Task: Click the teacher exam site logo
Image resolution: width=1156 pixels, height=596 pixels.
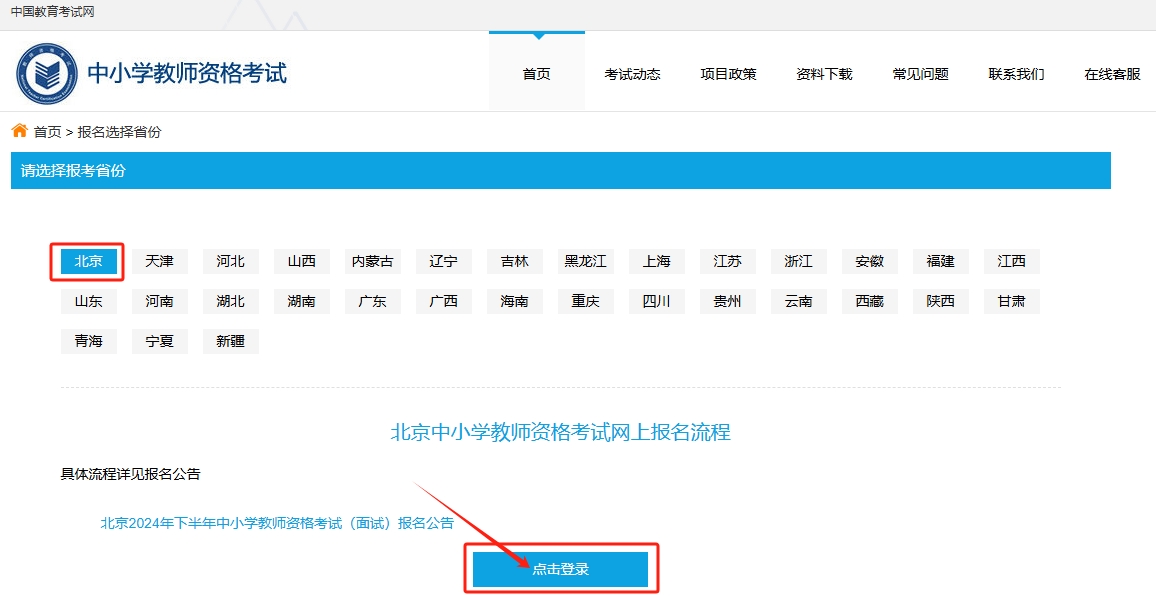Action: [46, 73]
